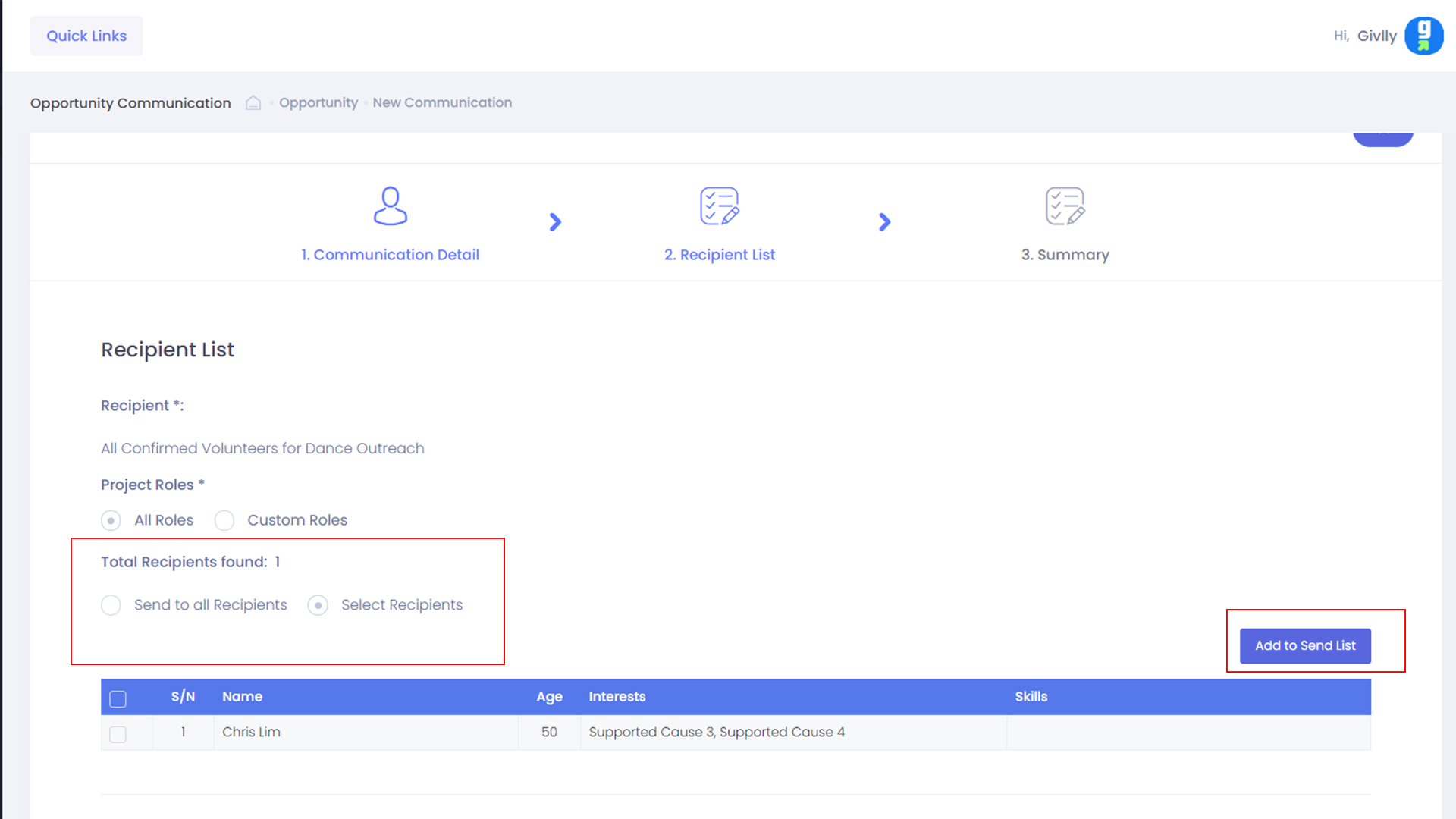
Task: Click the home breadcrumb icon
Action: click(253, 102)
